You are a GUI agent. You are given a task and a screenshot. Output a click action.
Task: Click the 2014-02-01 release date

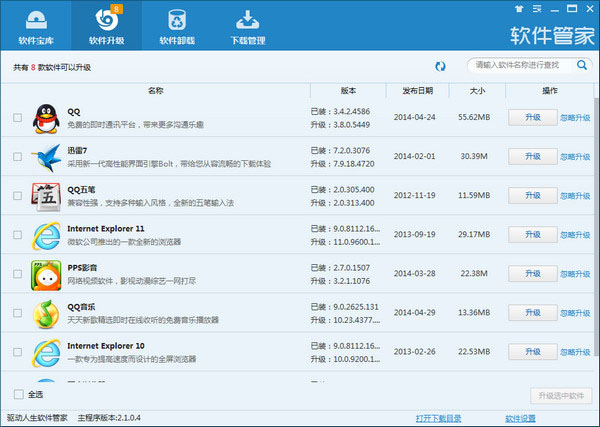click(415, 156)
